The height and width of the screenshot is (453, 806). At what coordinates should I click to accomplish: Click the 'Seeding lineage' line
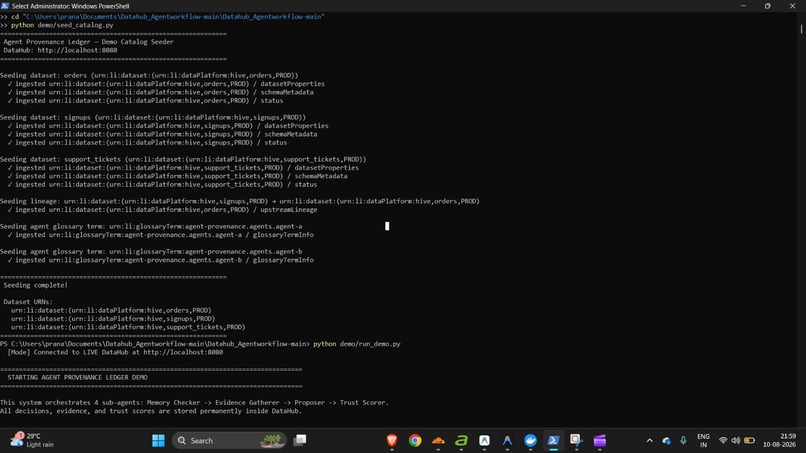pos(240,201)
